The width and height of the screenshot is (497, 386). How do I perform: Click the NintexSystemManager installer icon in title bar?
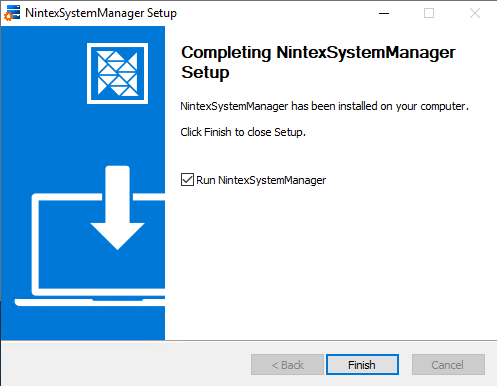[x=12, y=13]
